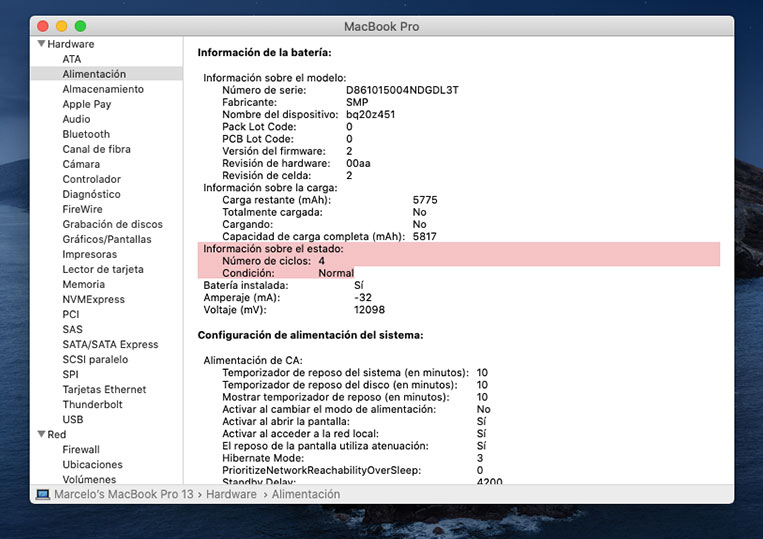Image resolution: width=763 pixels, height=539 pixels.
Task: Open Gráficos/Pantallas hardware entry
Action: pos(107,239)
